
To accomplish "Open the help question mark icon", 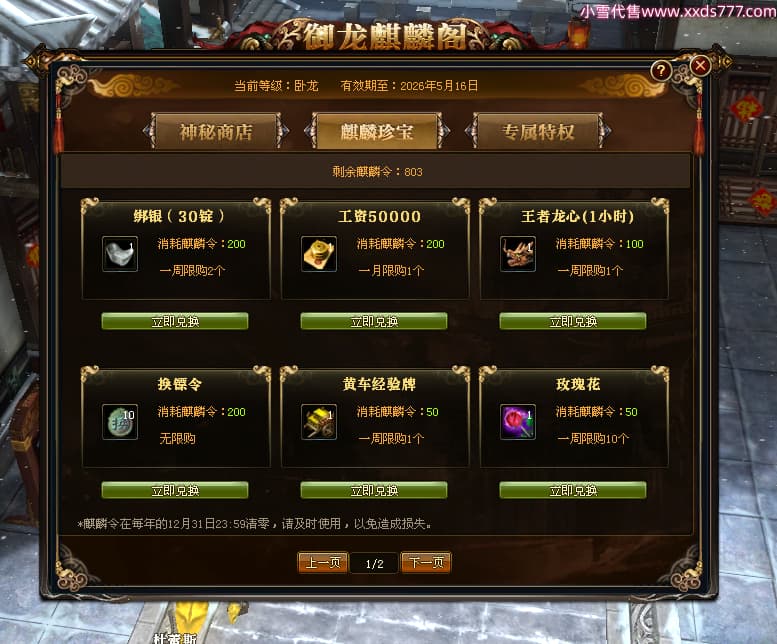I will 661,71.
